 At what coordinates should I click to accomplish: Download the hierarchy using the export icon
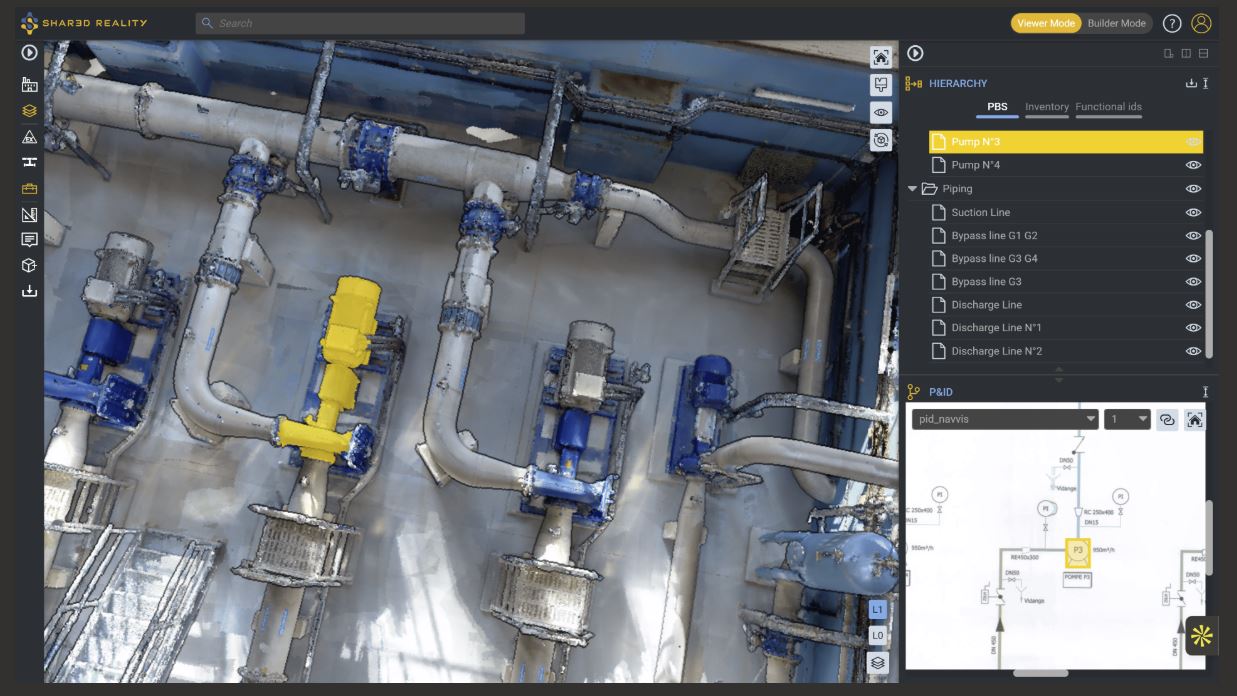(1190, 84)
